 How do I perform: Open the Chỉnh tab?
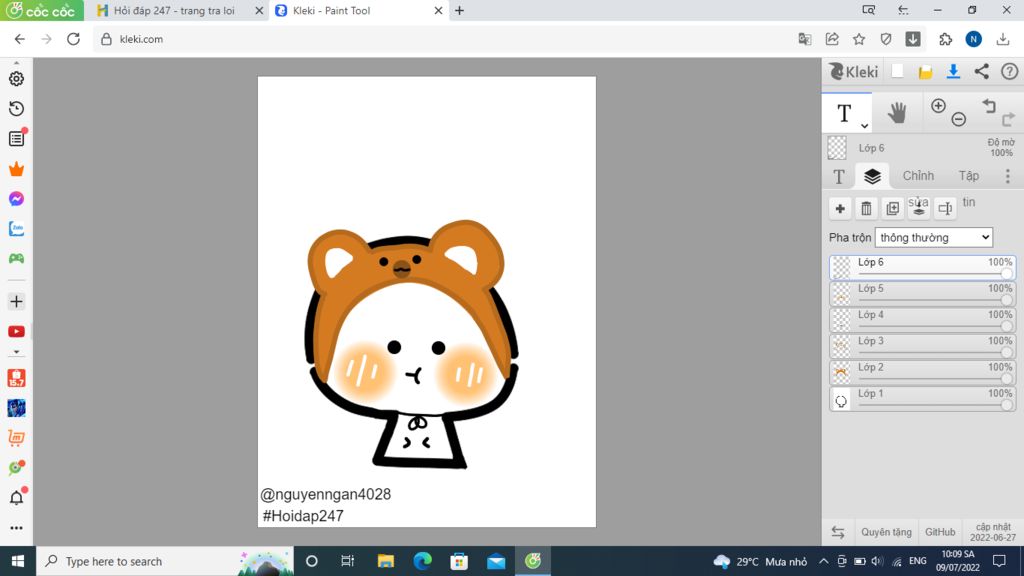coord(918,176)
